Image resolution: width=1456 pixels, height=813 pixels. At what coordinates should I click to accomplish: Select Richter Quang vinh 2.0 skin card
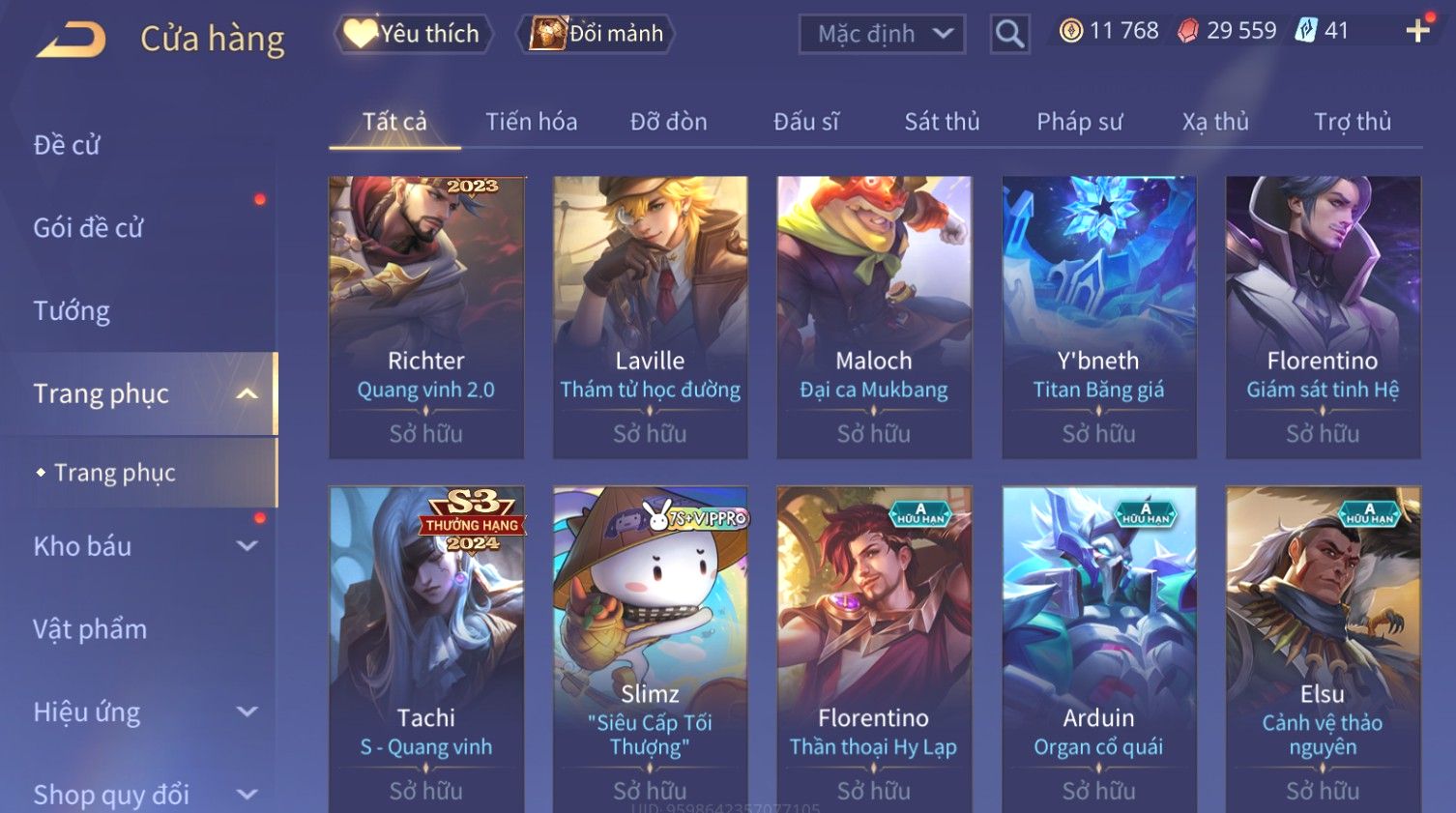(x=426, y=317)
